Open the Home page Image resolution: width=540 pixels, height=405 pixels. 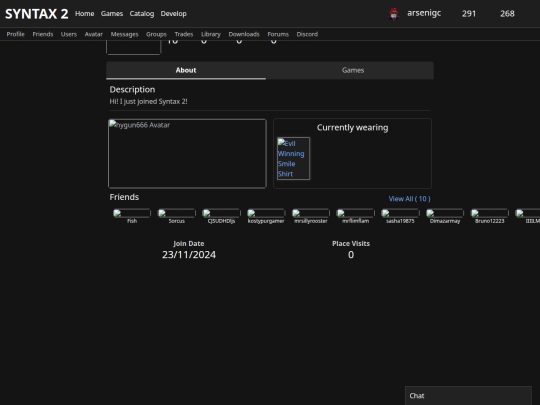point(84,14)
